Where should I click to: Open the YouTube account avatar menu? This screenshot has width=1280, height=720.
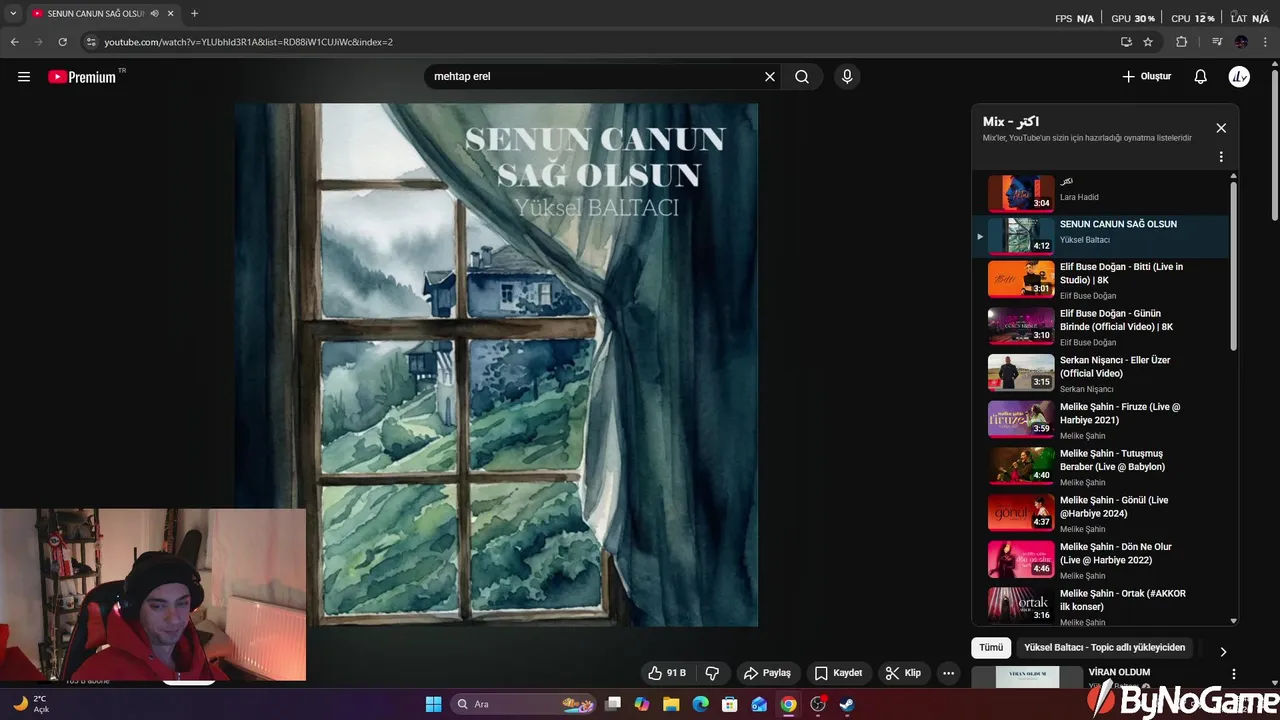1239,77
